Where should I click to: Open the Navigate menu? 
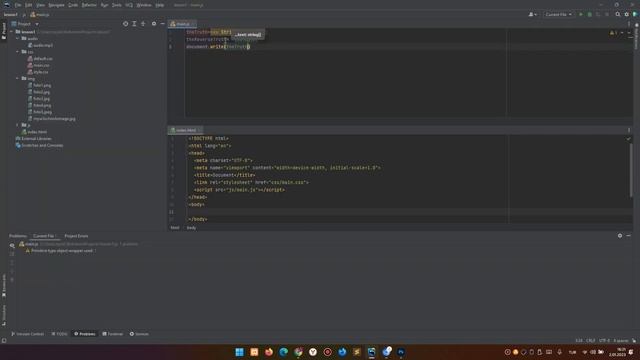tap(56, 5)
